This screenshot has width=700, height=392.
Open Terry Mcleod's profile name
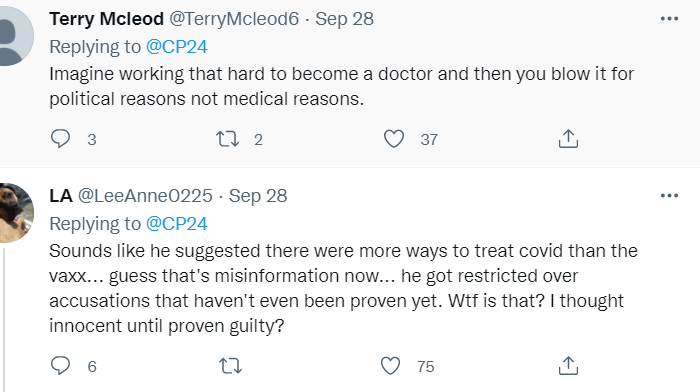point(107,19)
